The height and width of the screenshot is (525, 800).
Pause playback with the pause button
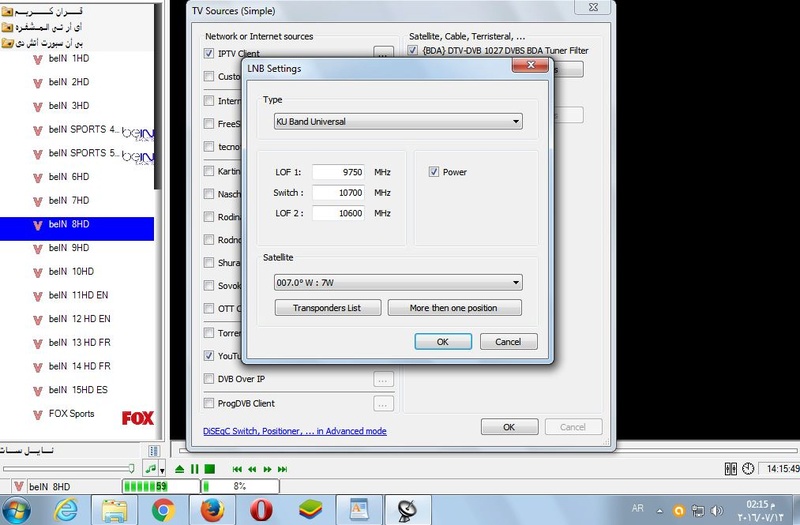click(194, 469)
